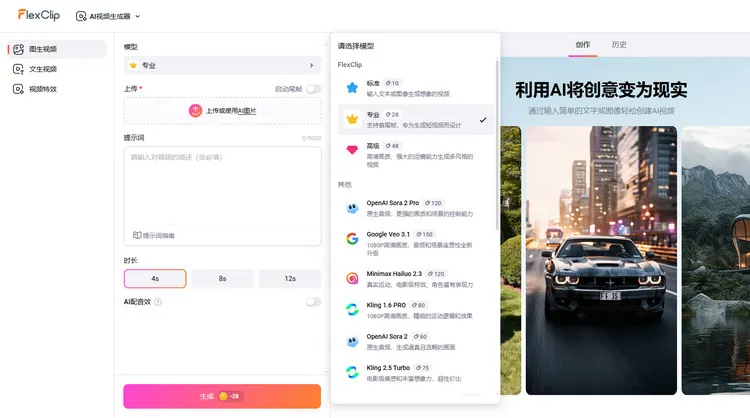Click the AI video generator icon in header
Image resolution: width=750 pixels, height=418 pixels.
(81, 16)
